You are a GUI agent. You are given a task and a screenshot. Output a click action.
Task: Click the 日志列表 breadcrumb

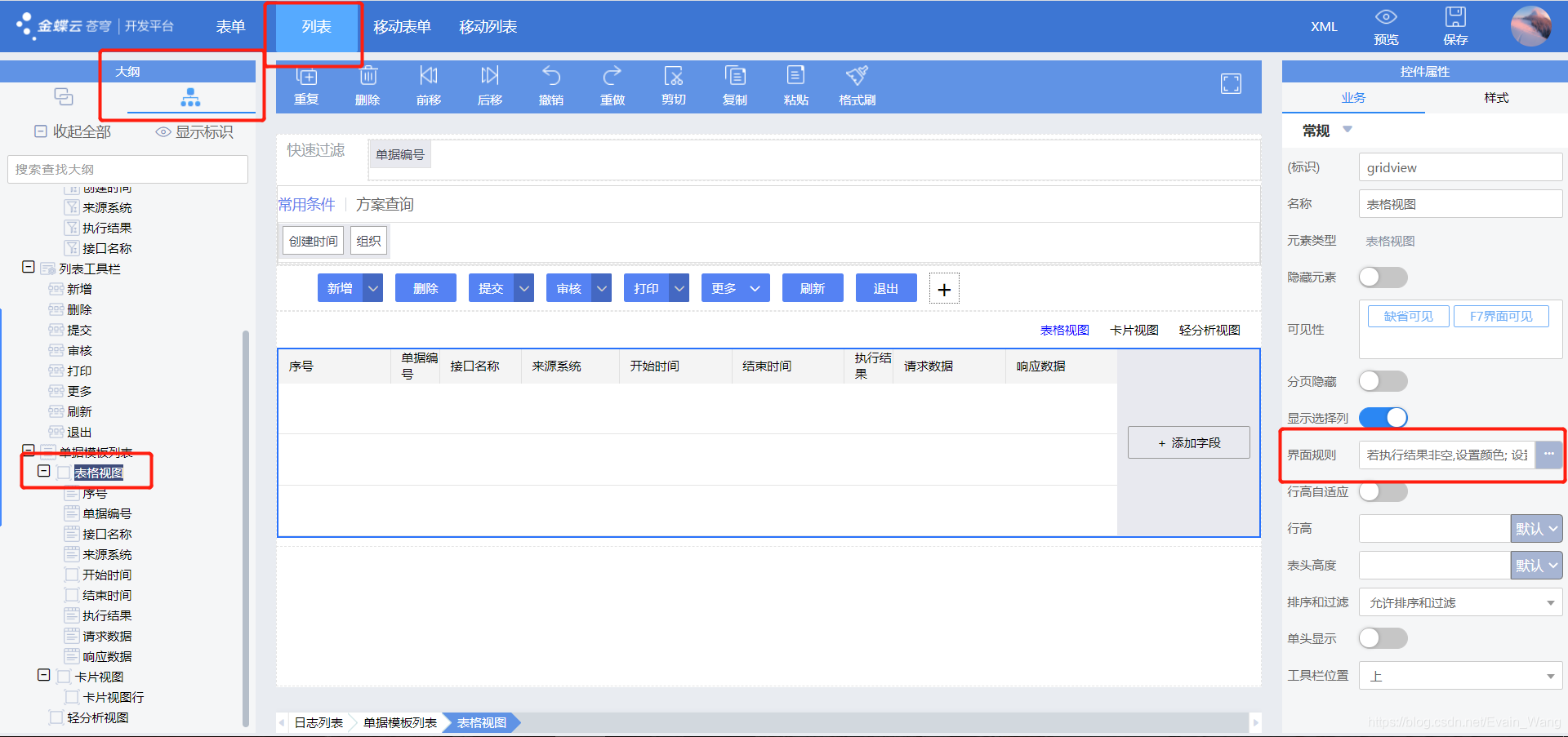point(318,722)
